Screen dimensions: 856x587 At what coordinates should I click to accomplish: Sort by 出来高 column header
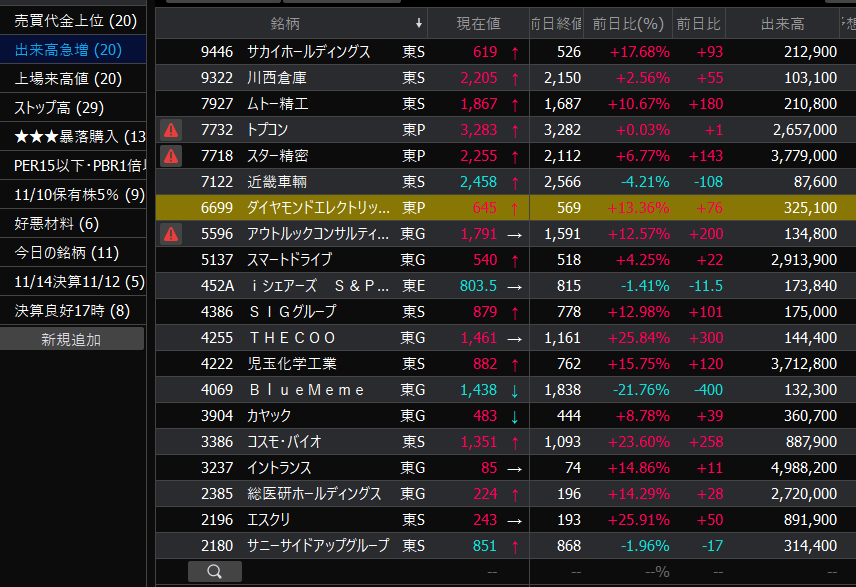coord(782,23)
